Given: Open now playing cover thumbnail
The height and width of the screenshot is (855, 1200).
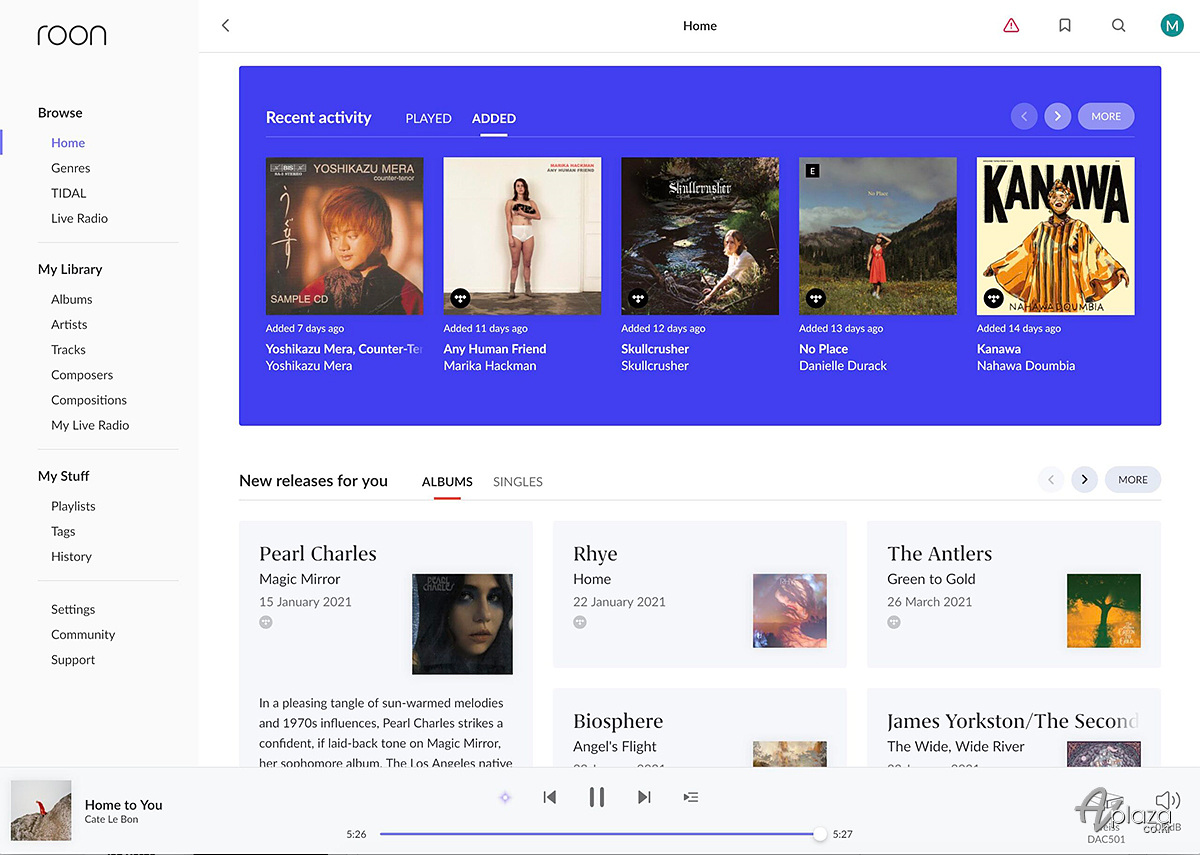Looking at the screenshot, I should click(x=41, y=811).
